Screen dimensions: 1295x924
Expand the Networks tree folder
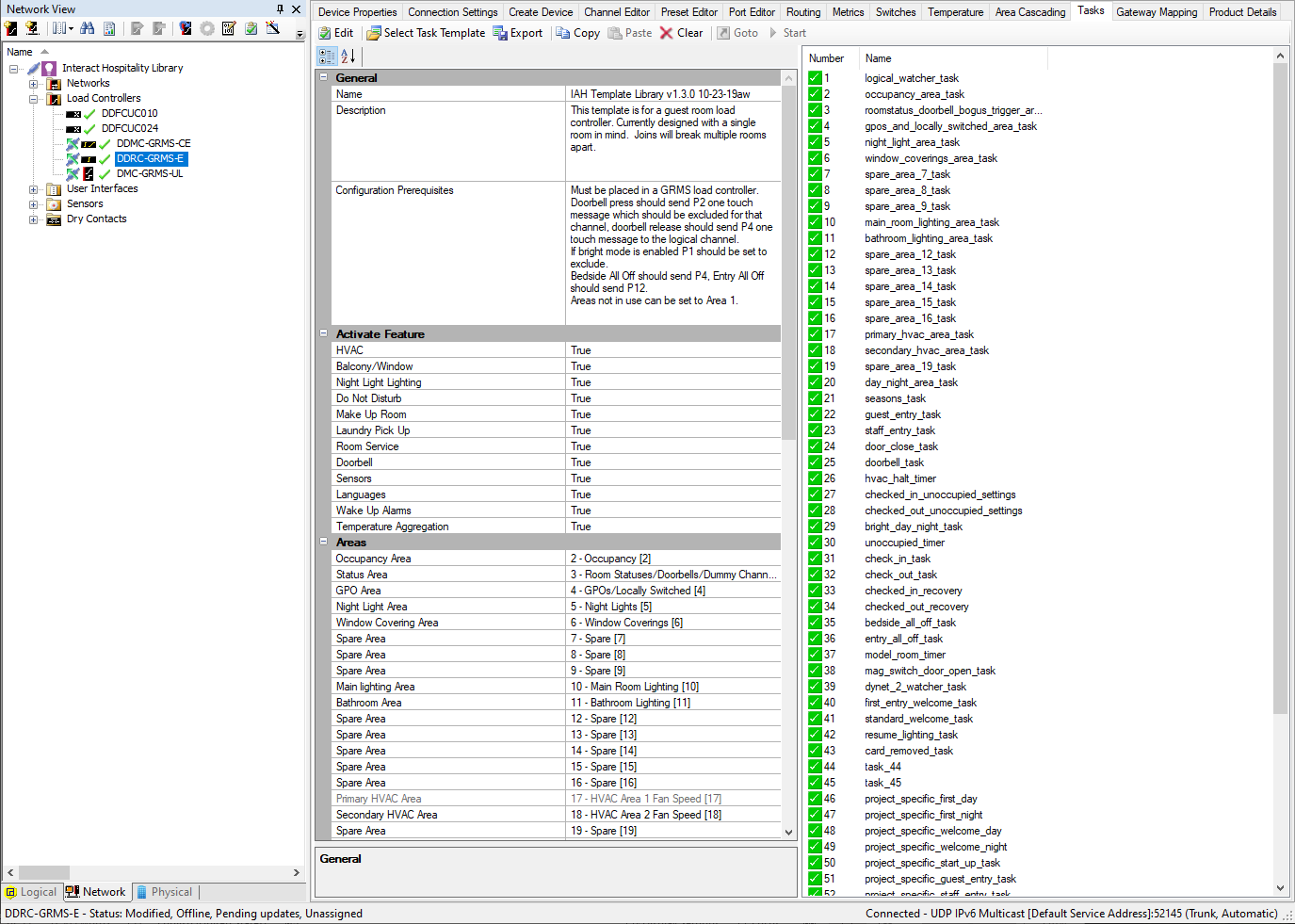[33, 84]
